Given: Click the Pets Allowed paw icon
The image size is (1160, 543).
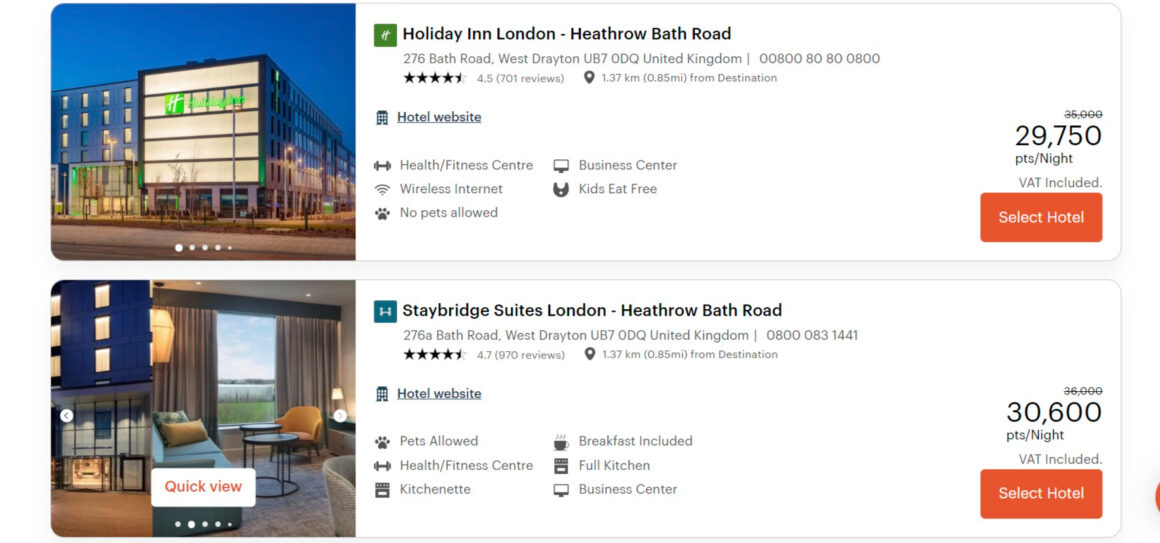Looking at the screenshot, I should coord(382,442).
